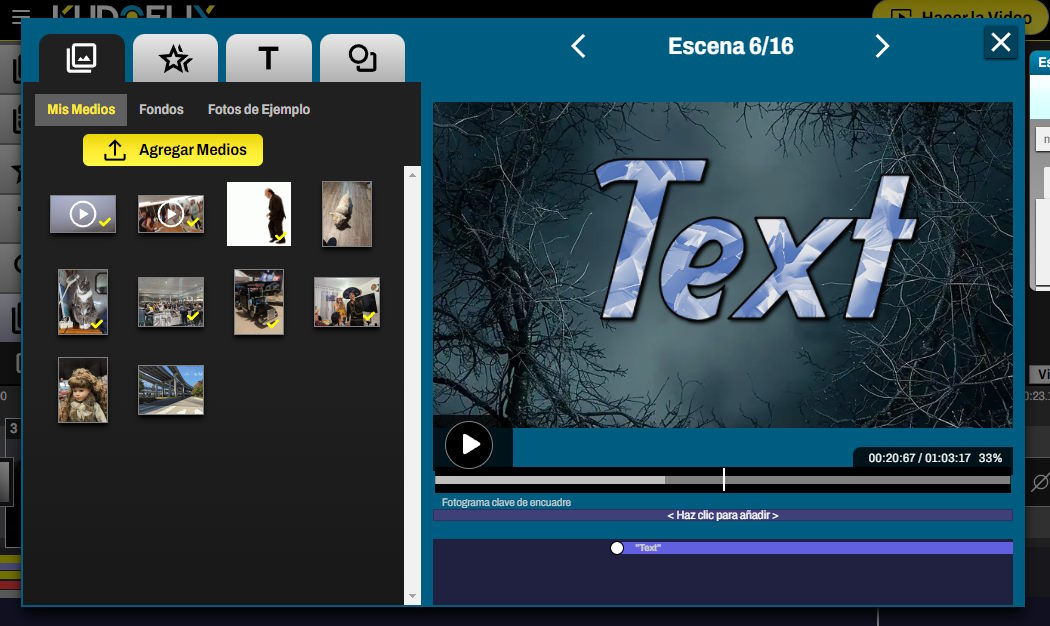Select the doll photo thumbnail
This screenshot has width=1050, height=626.
tap(83, 390)
